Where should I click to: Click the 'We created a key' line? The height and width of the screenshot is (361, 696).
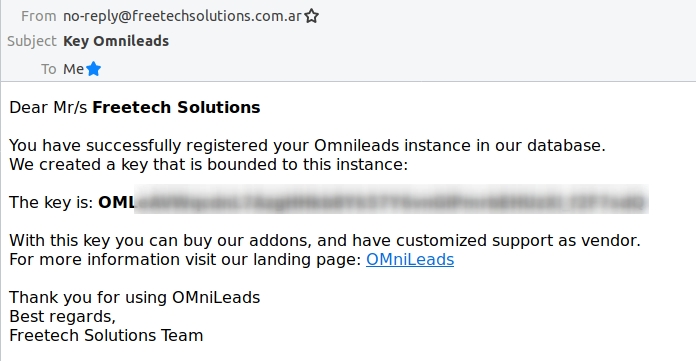click(208, 165)
